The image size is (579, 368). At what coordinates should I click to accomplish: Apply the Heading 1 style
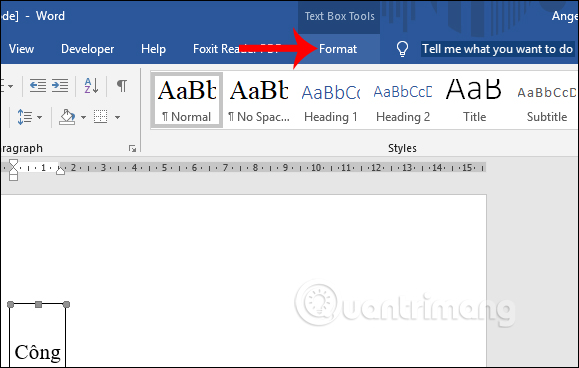click(x=331, y=100)
